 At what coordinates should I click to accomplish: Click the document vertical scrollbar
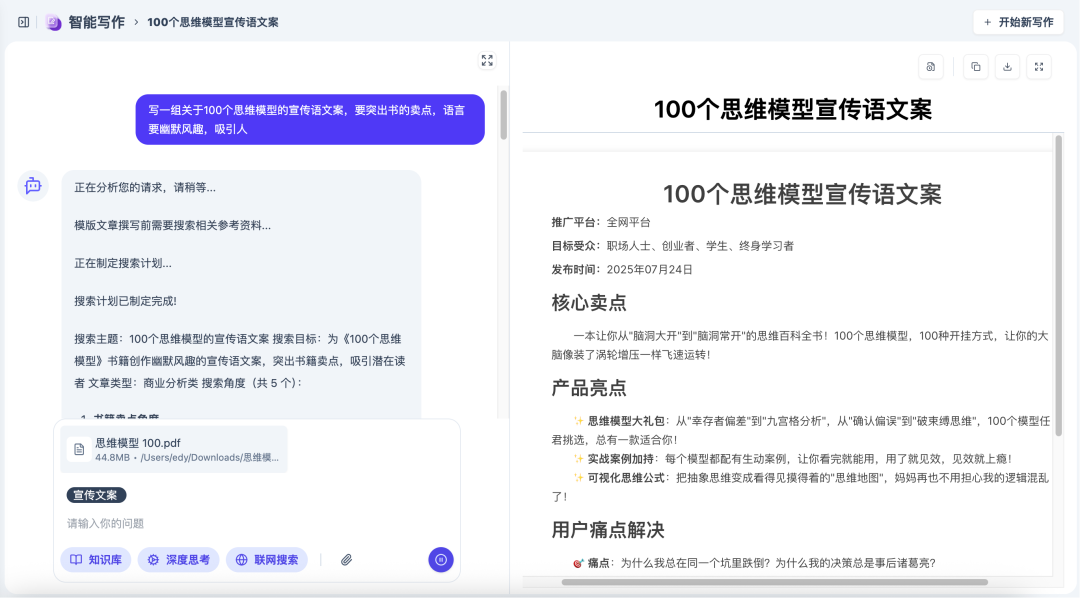tap(1059, 285)
